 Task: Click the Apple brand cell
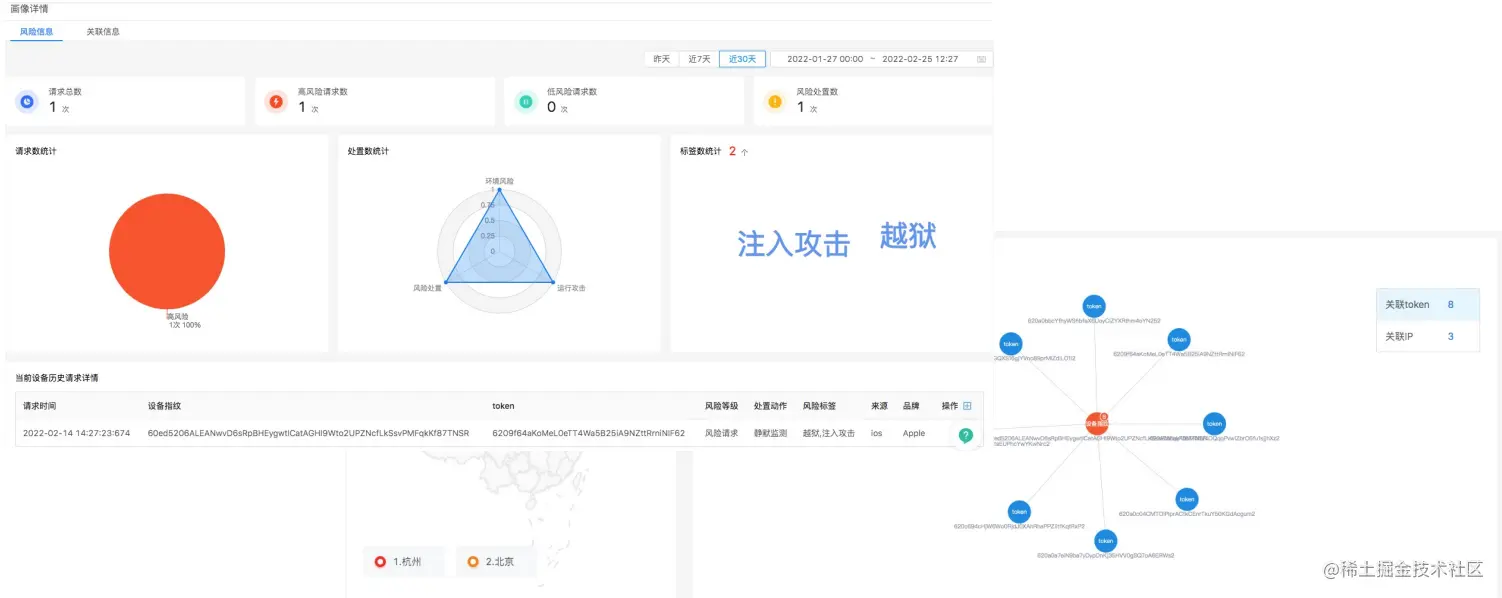[x=914, y=434]
